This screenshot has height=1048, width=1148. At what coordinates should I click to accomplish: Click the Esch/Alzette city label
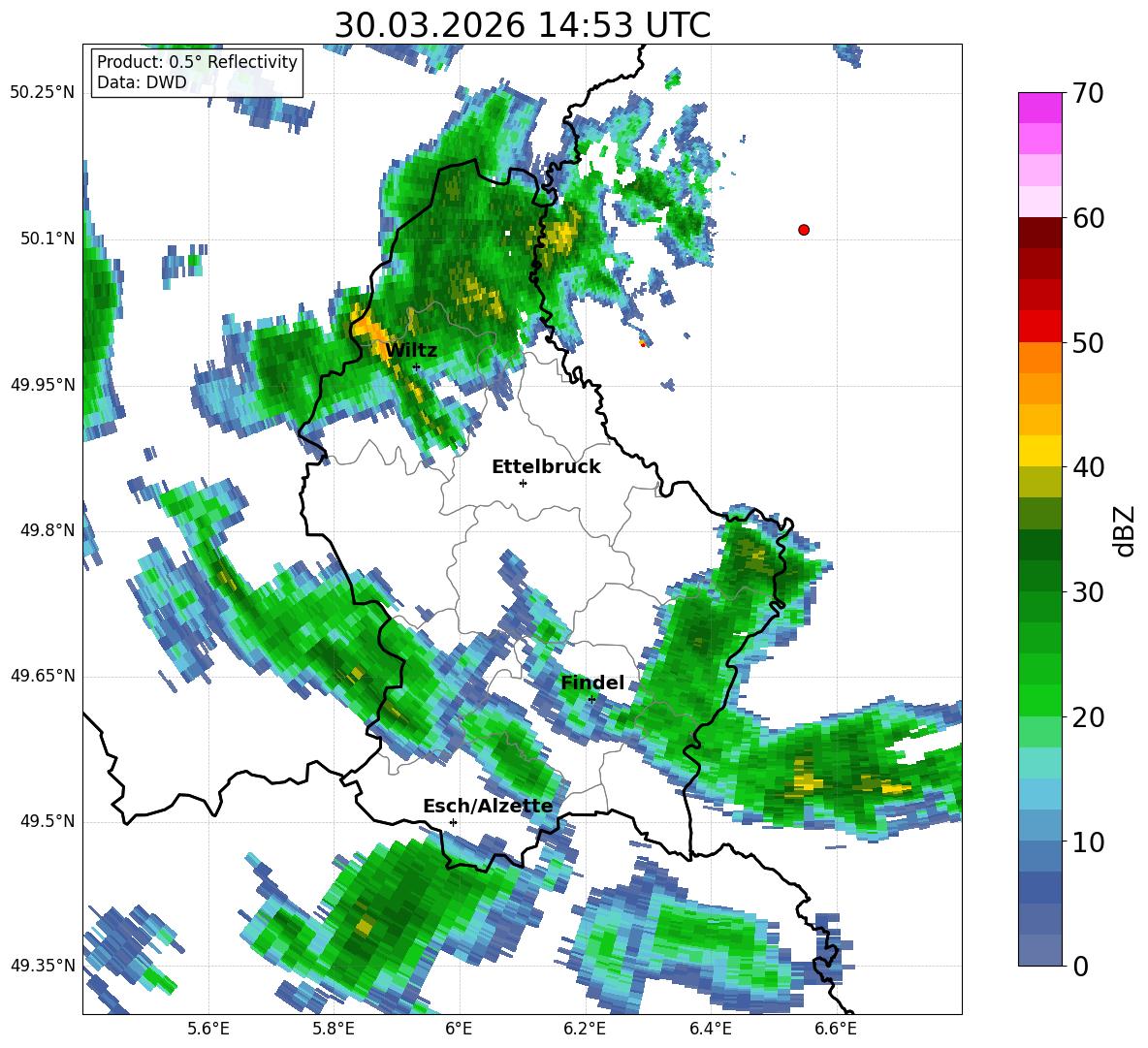[488, 806]
